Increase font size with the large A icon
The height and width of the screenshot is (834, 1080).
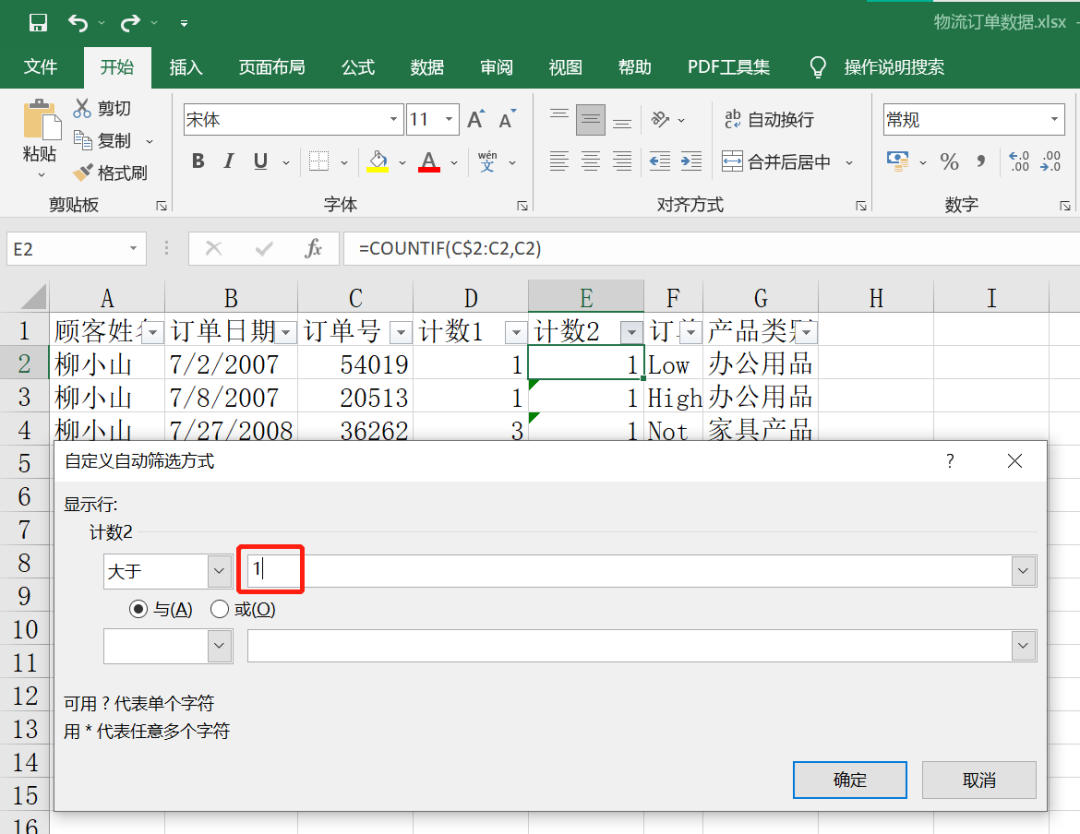(x=475, y=120)
